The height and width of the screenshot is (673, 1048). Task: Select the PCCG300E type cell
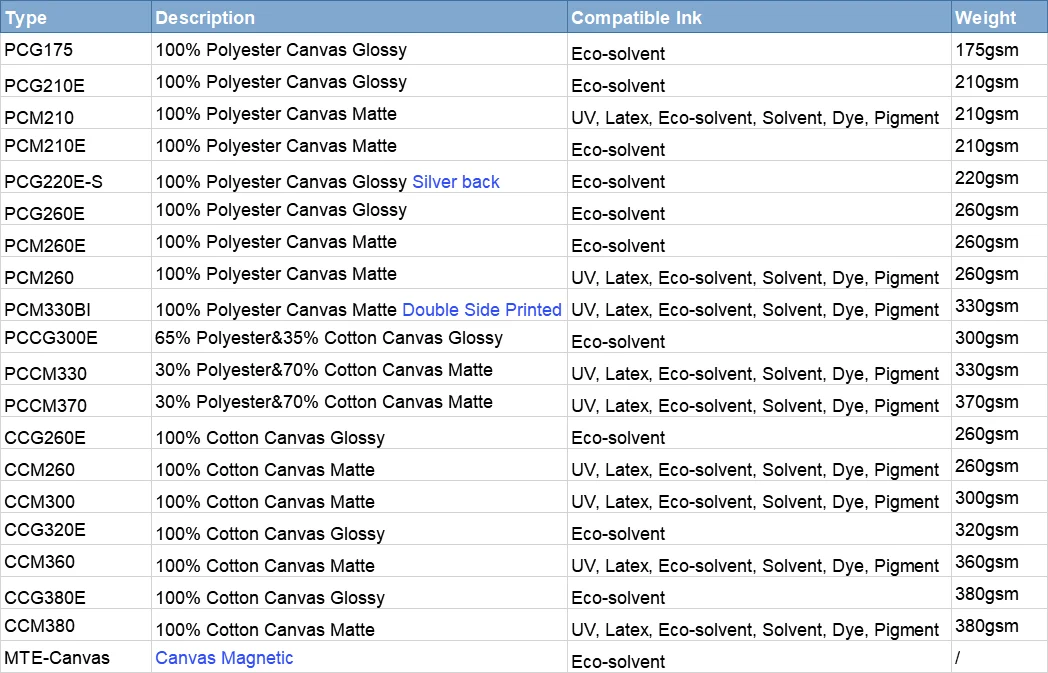click(x=51, y=338)
